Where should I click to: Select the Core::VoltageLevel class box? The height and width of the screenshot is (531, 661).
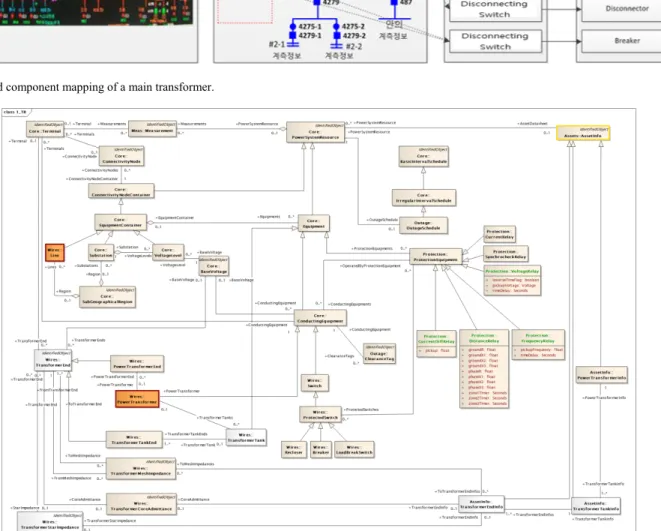coord(168,252)
